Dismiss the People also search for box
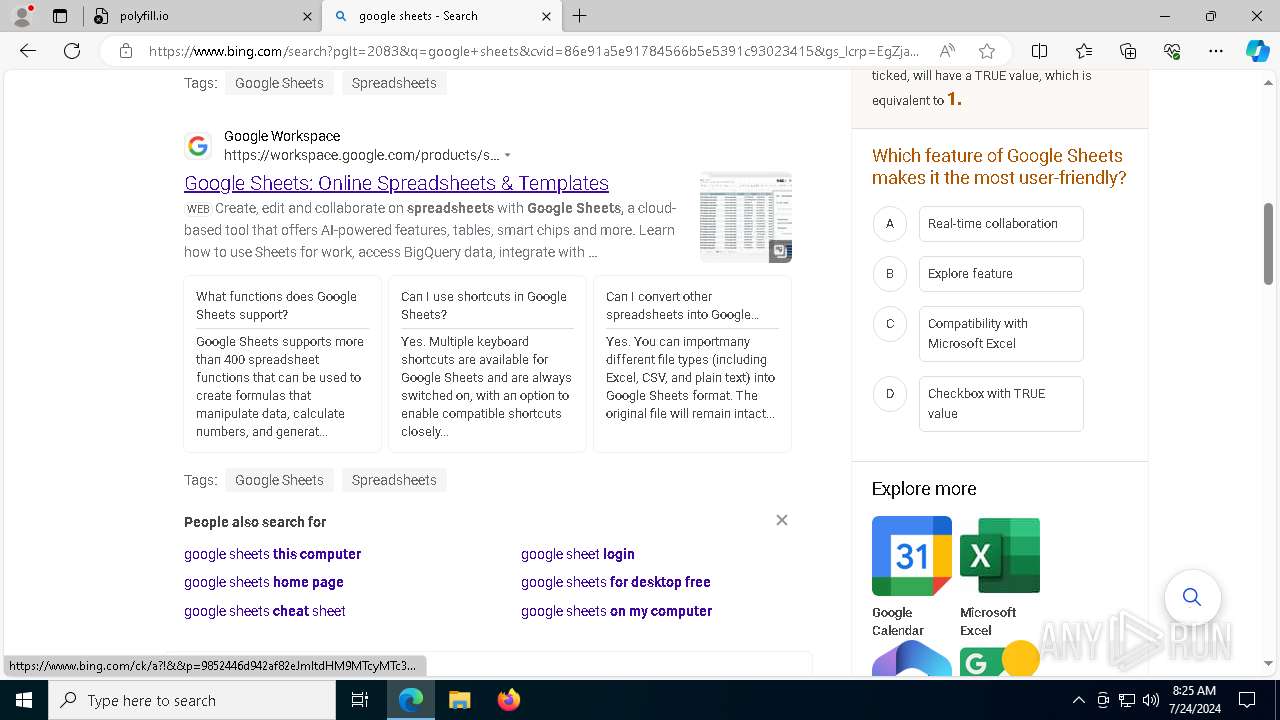Screen dimensions: 1280x720 point(782,520)
